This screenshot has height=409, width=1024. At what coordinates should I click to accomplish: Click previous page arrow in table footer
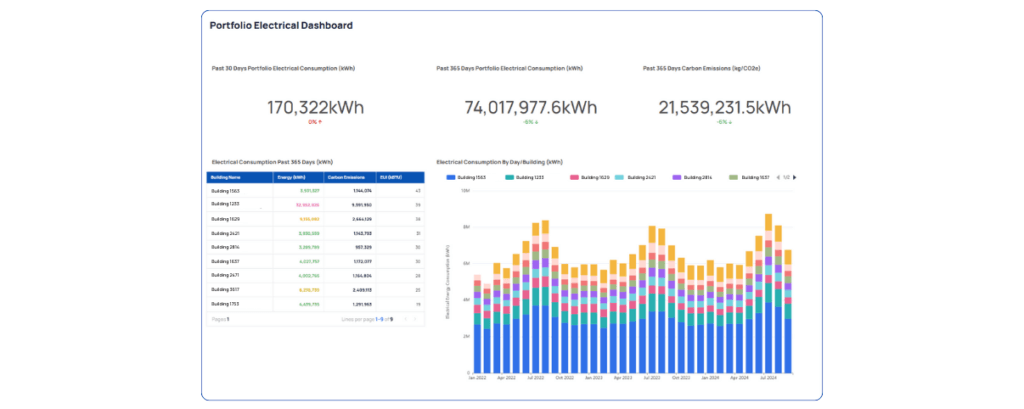point(404,319)
